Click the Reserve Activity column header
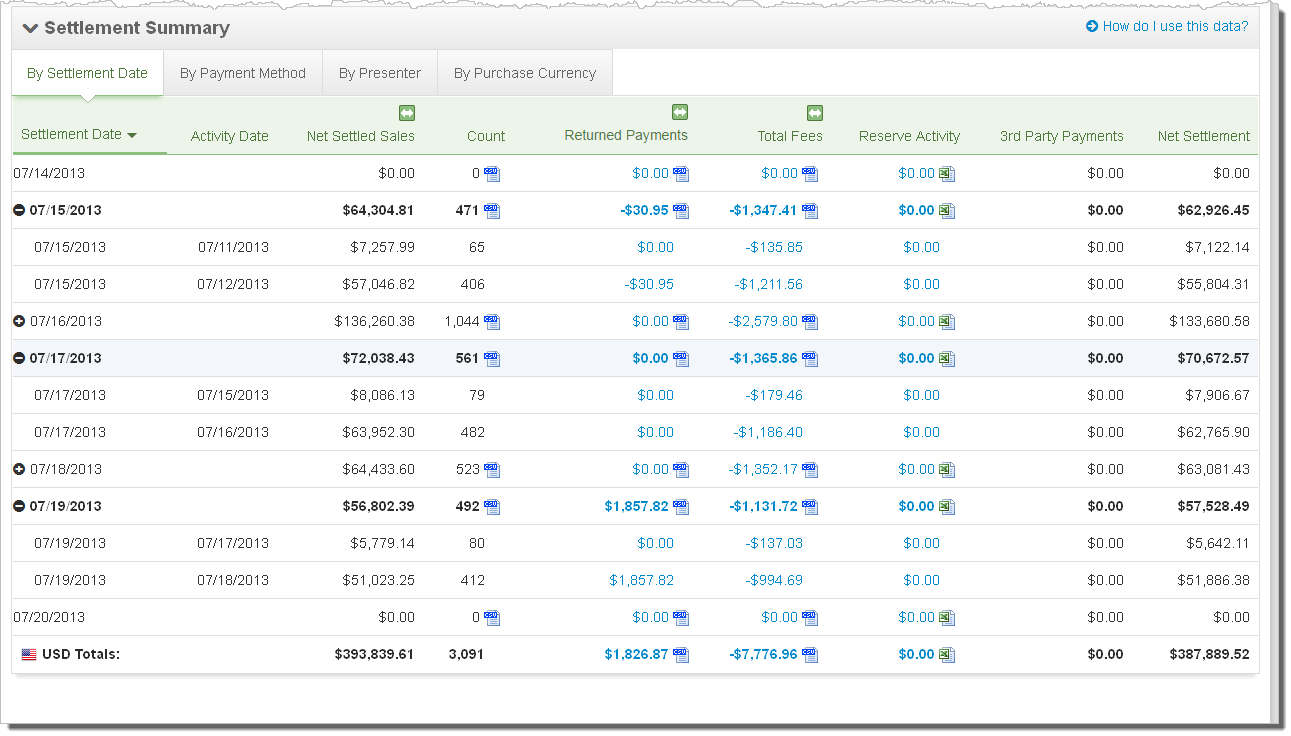 point(909,137)
